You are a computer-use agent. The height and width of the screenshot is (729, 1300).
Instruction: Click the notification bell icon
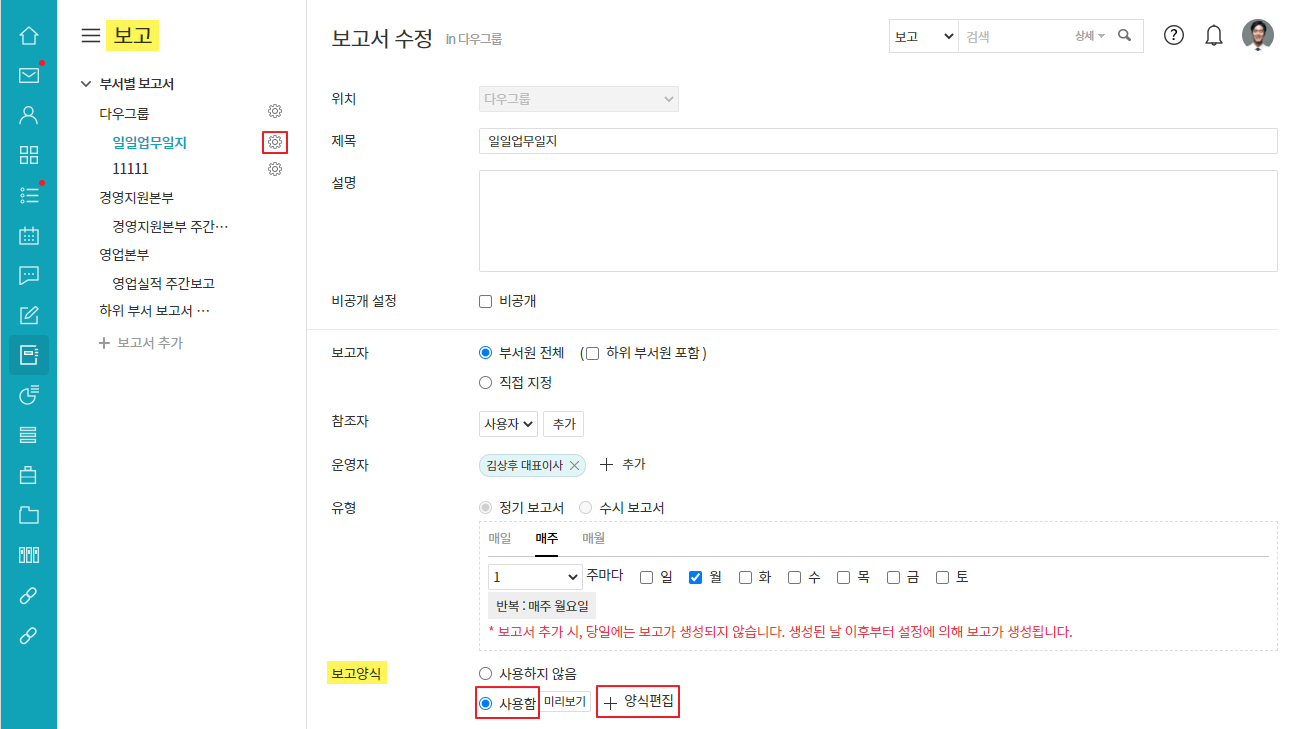1214,36
